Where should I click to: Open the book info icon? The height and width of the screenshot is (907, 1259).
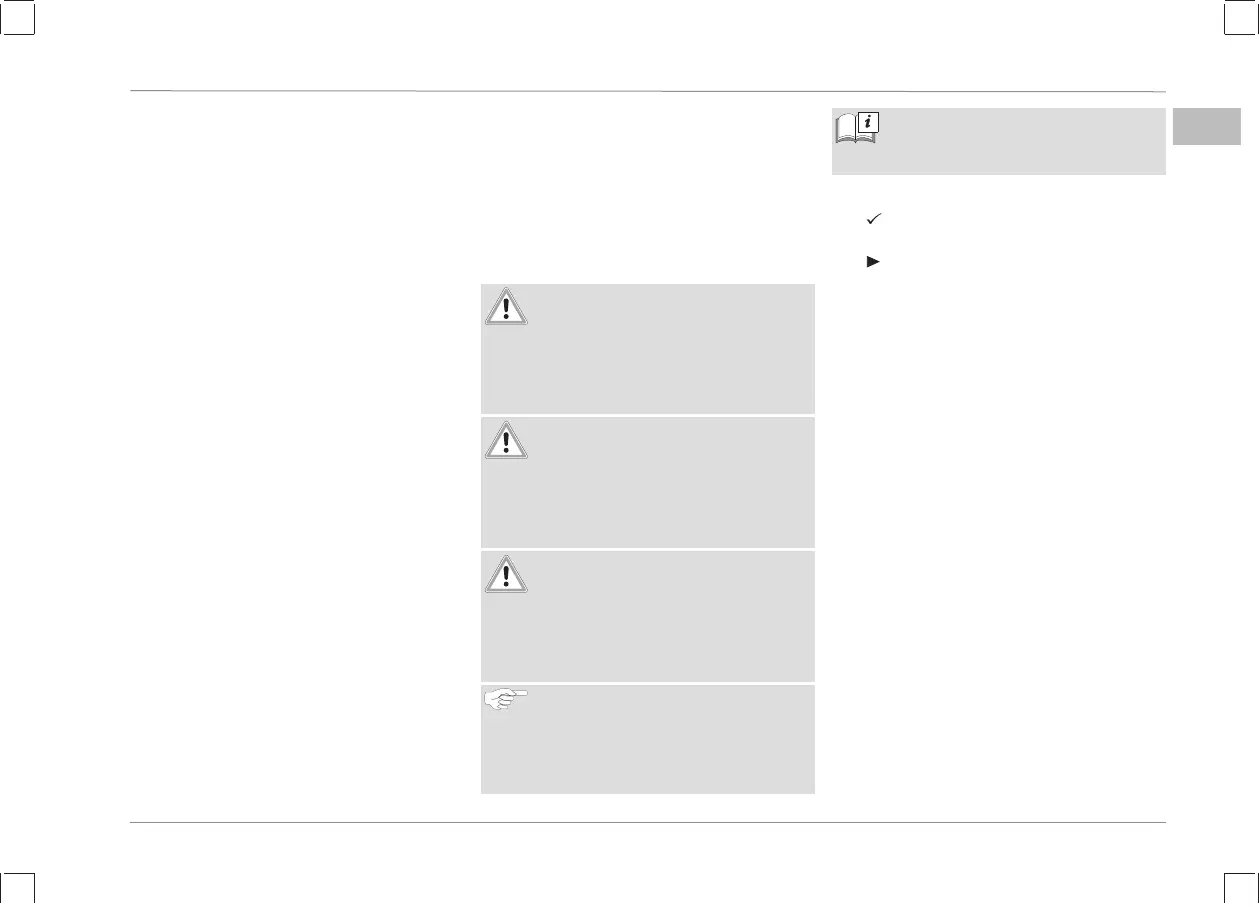coord(857,129)
